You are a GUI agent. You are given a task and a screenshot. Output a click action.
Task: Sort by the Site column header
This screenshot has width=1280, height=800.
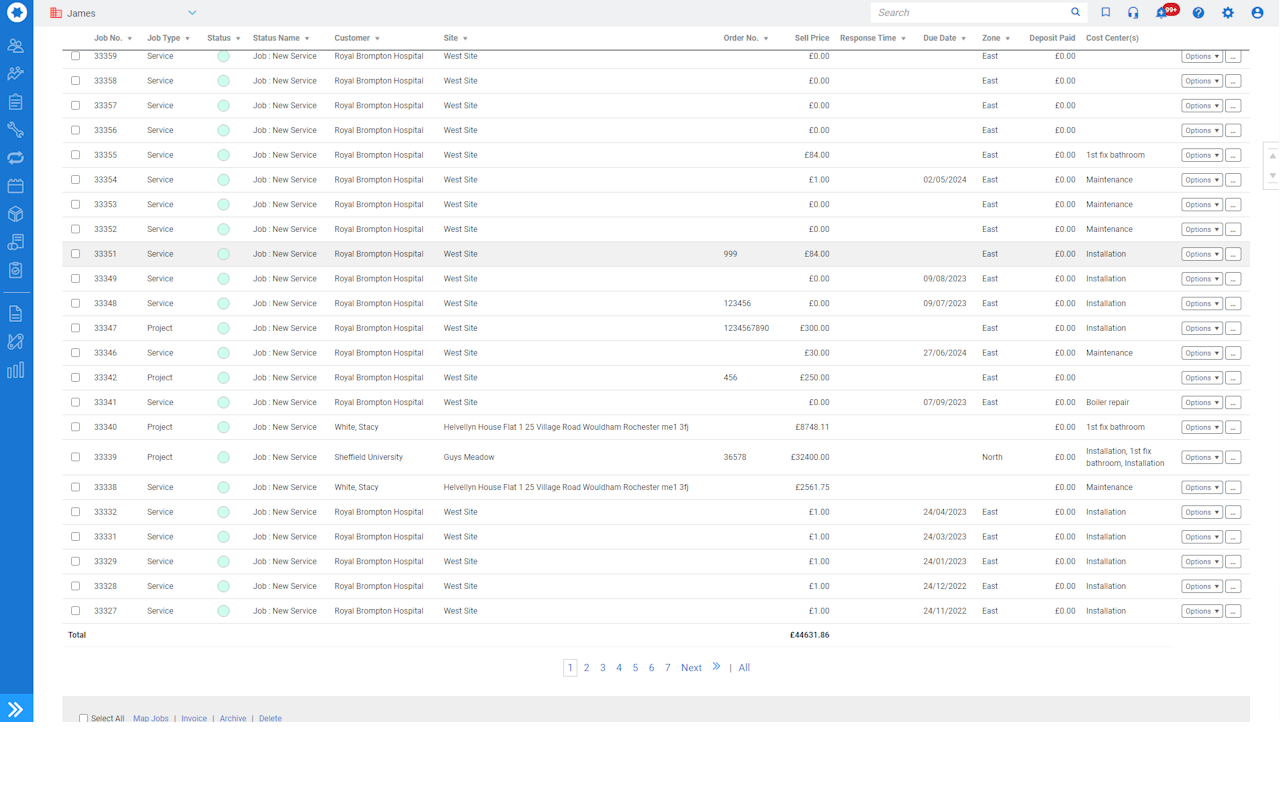(451, 38)
